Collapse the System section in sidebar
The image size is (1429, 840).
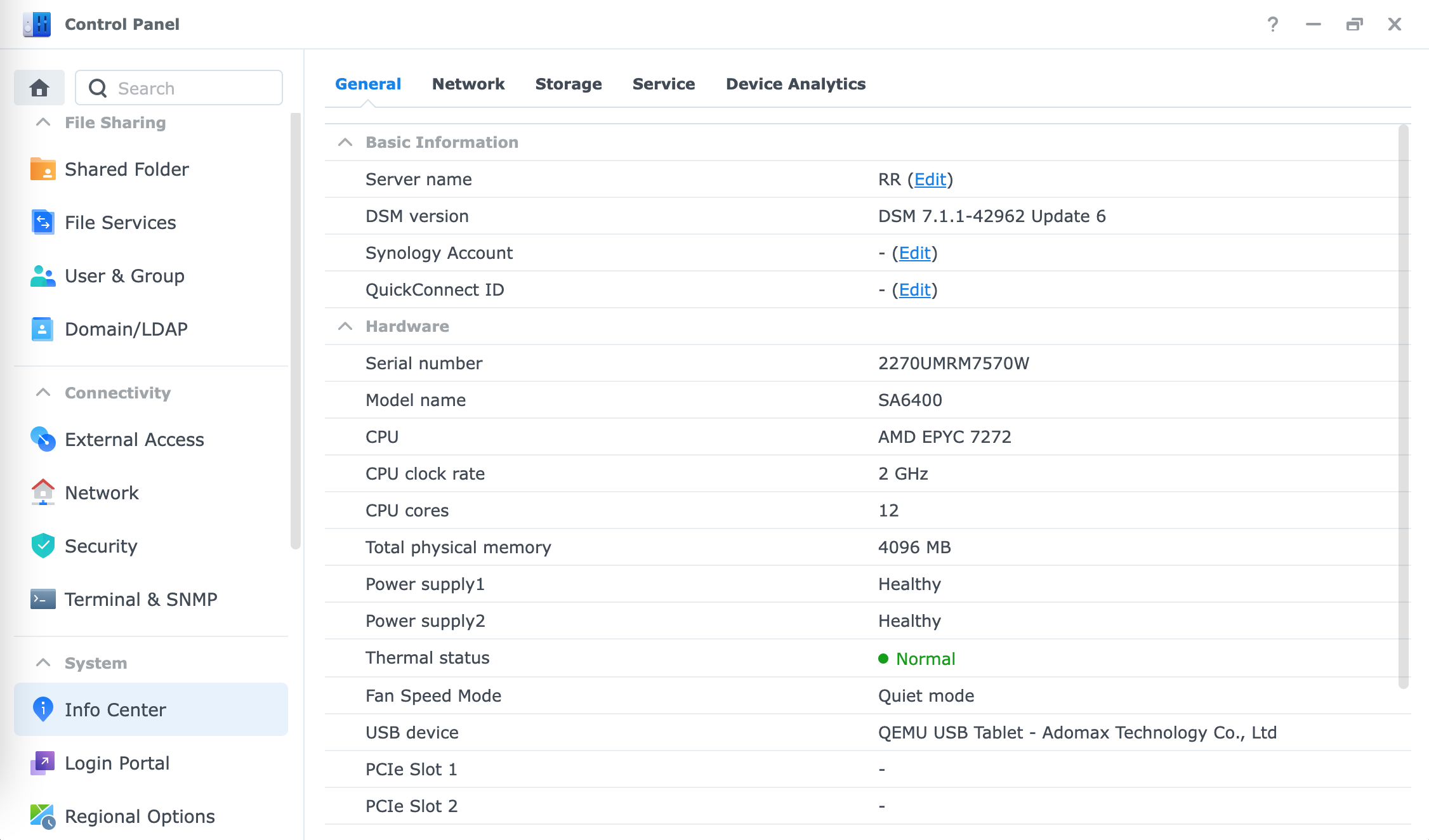pos(43,663)
